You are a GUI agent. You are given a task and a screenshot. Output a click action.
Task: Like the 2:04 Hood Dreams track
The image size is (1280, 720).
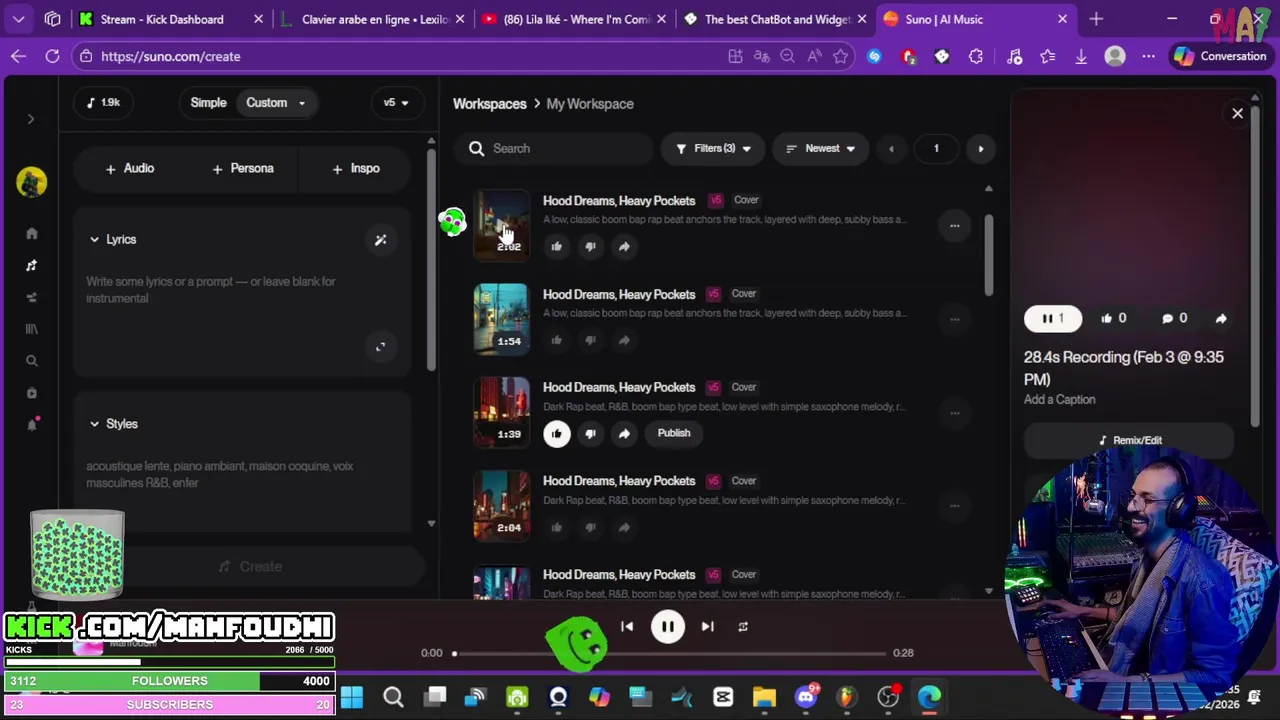(557, 527)
